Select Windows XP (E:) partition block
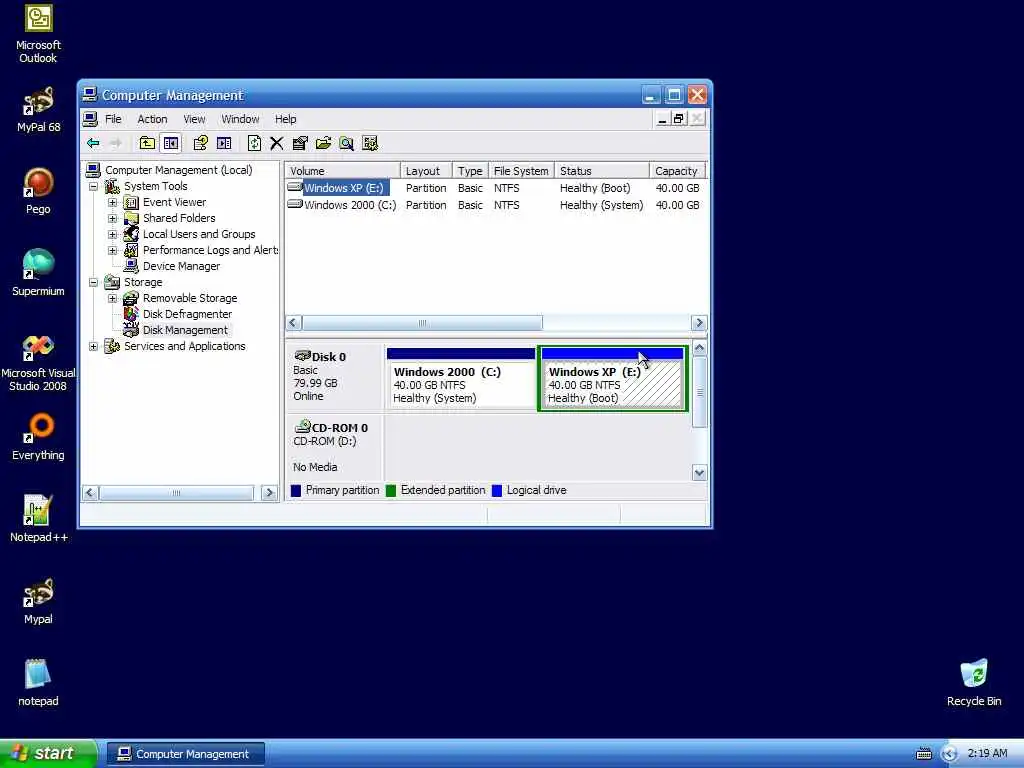 [612, 379]
